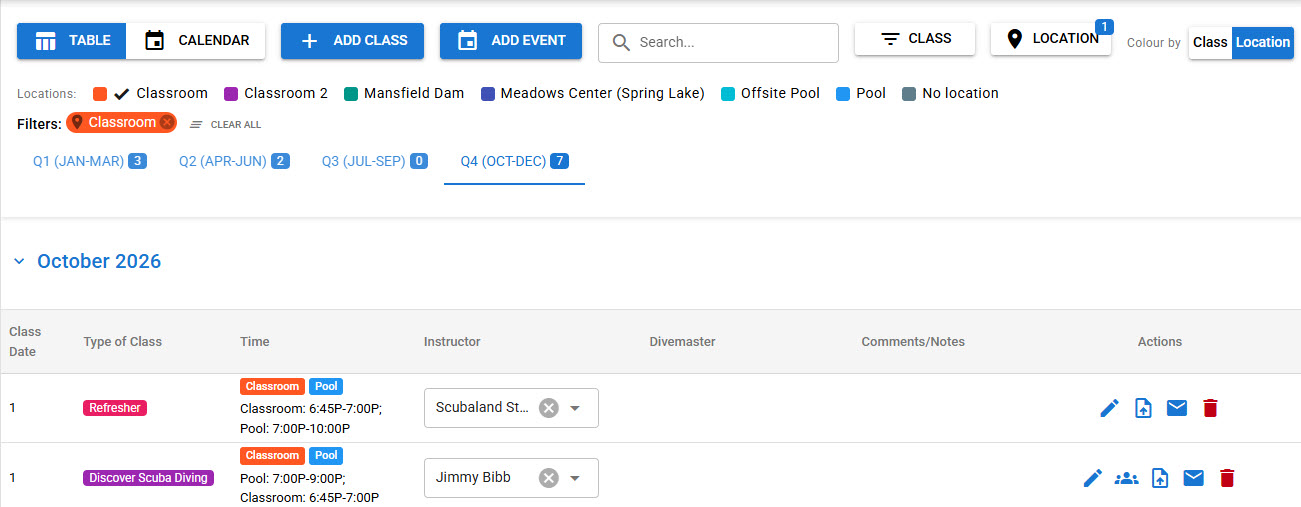Screen dimensions: 1301x507
Task: Clear the Scubaland instructor selection
Action: coord(548,408)
